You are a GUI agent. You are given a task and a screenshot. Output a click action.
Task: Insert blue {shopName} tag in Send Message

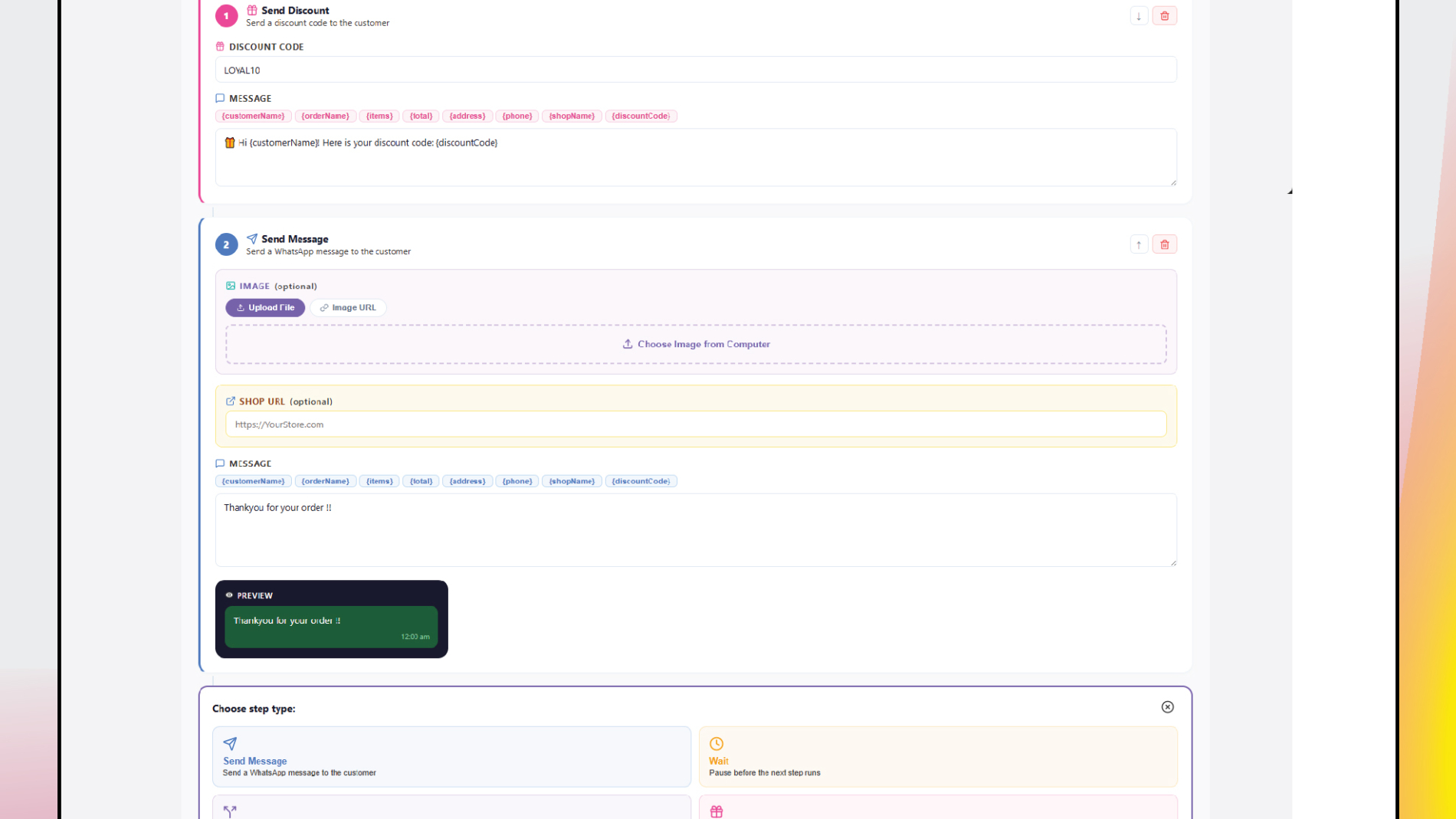point(572,481)
